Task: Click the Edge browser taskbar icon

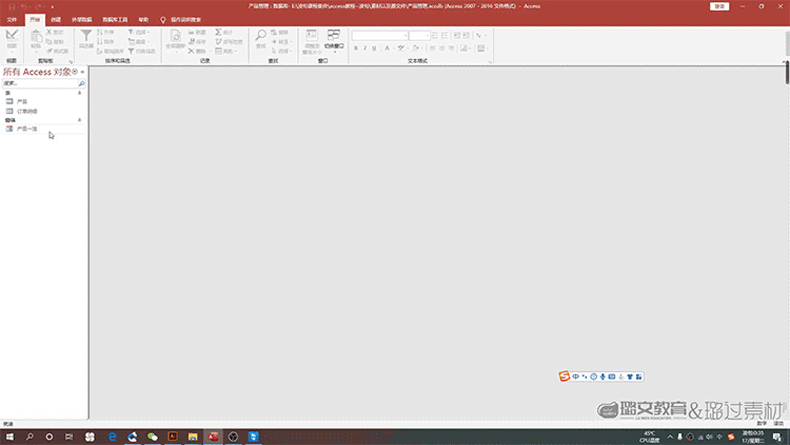Action: click(112, 436)
